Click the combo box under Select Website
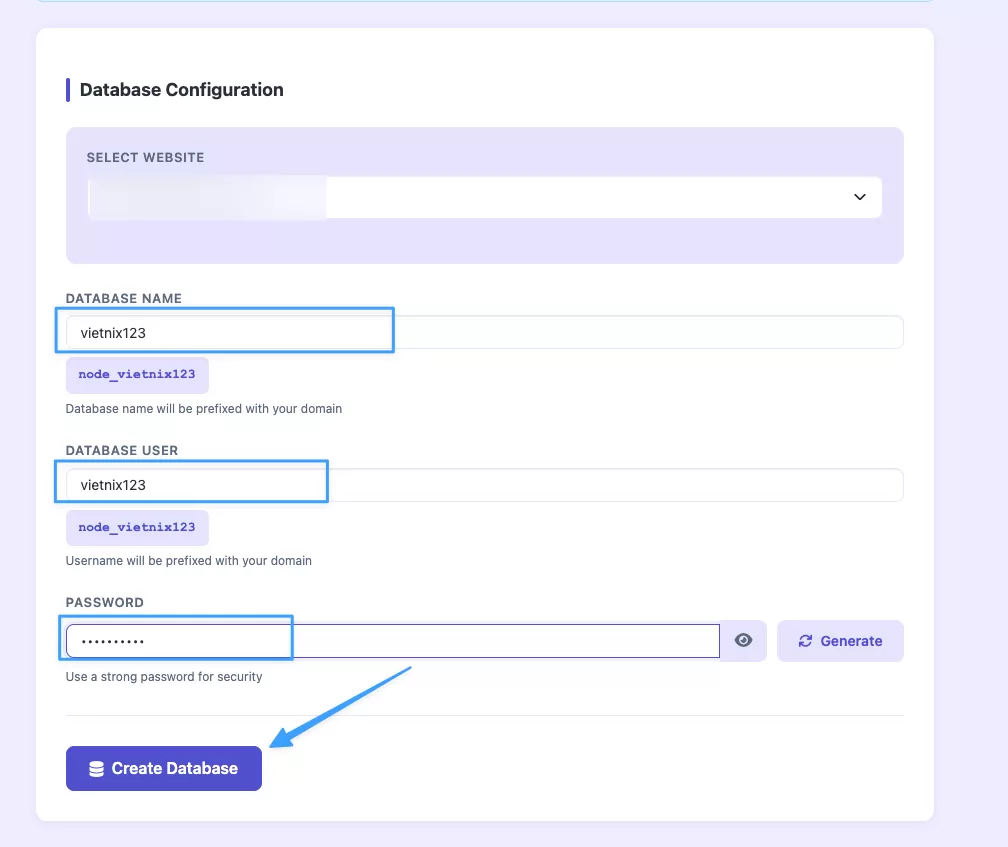The height and width of the screenshot is (847, 1008). click(x=485, y=197)
